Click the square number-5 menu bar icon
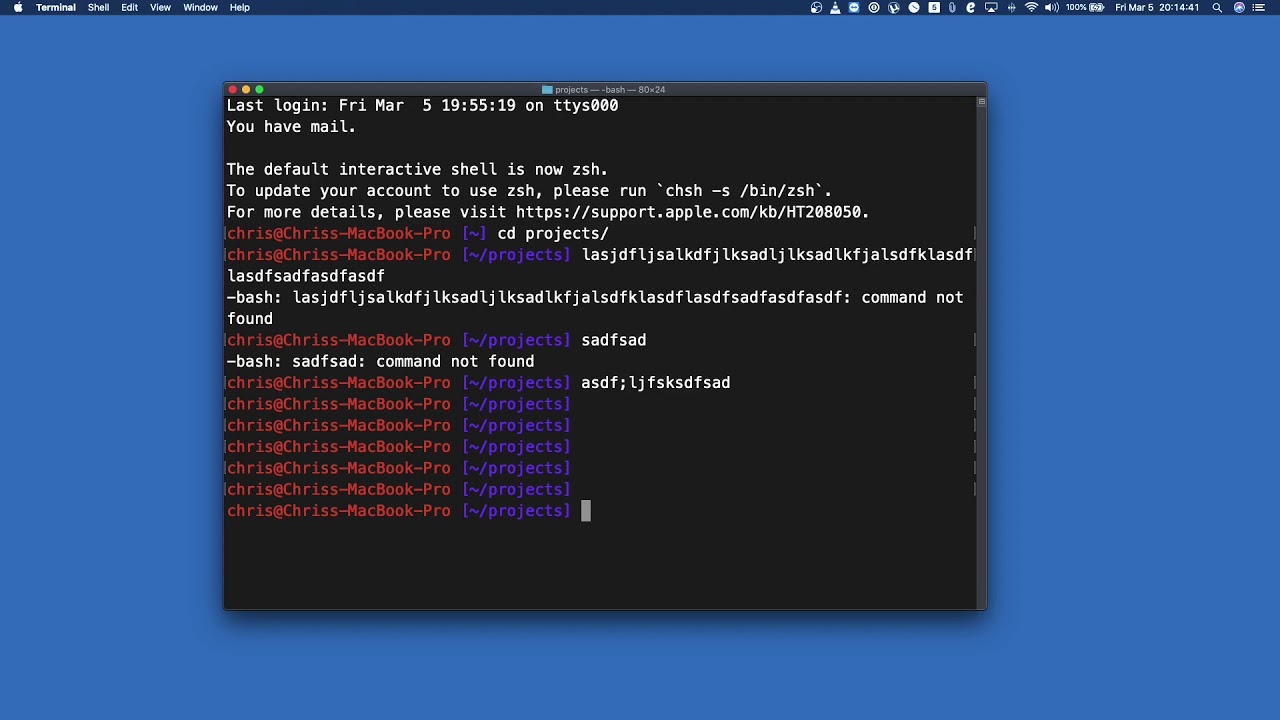The image size is (1280, 720). (934, 7)
